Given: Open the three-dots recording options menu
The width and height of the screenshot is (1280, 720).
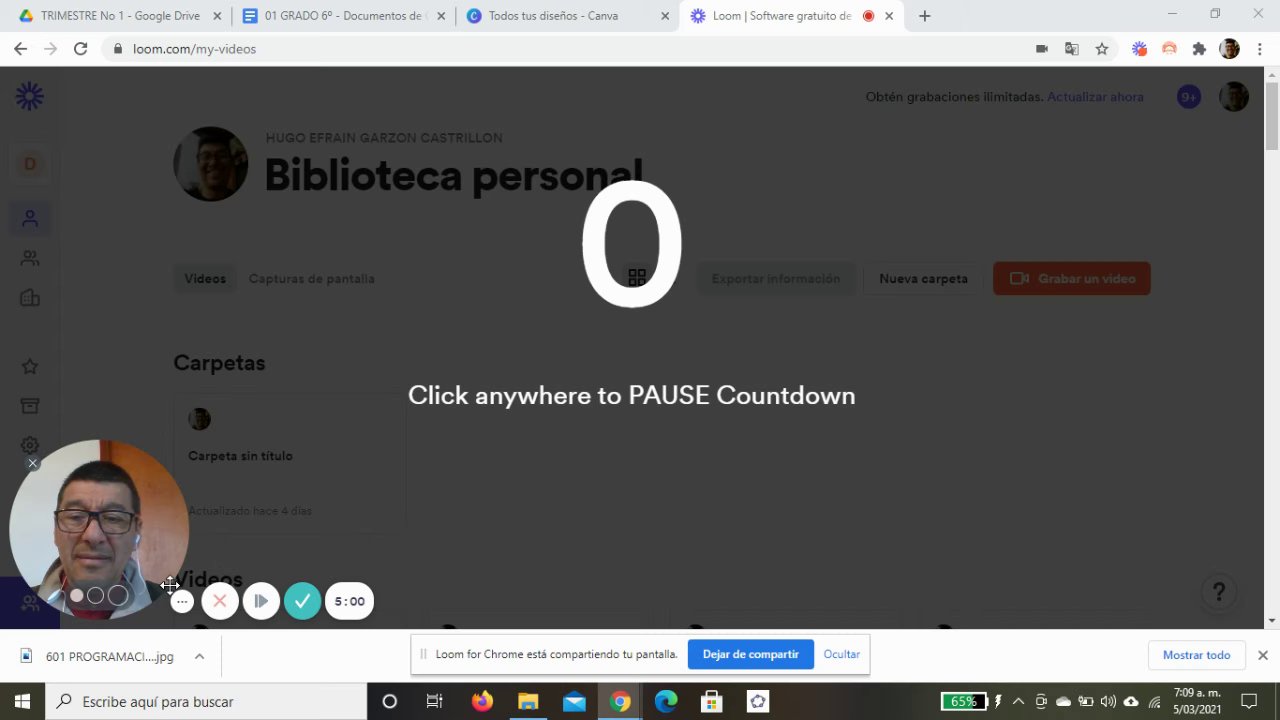Looking at the screenshot, I should pyautogui.click(x=181, y=601).
